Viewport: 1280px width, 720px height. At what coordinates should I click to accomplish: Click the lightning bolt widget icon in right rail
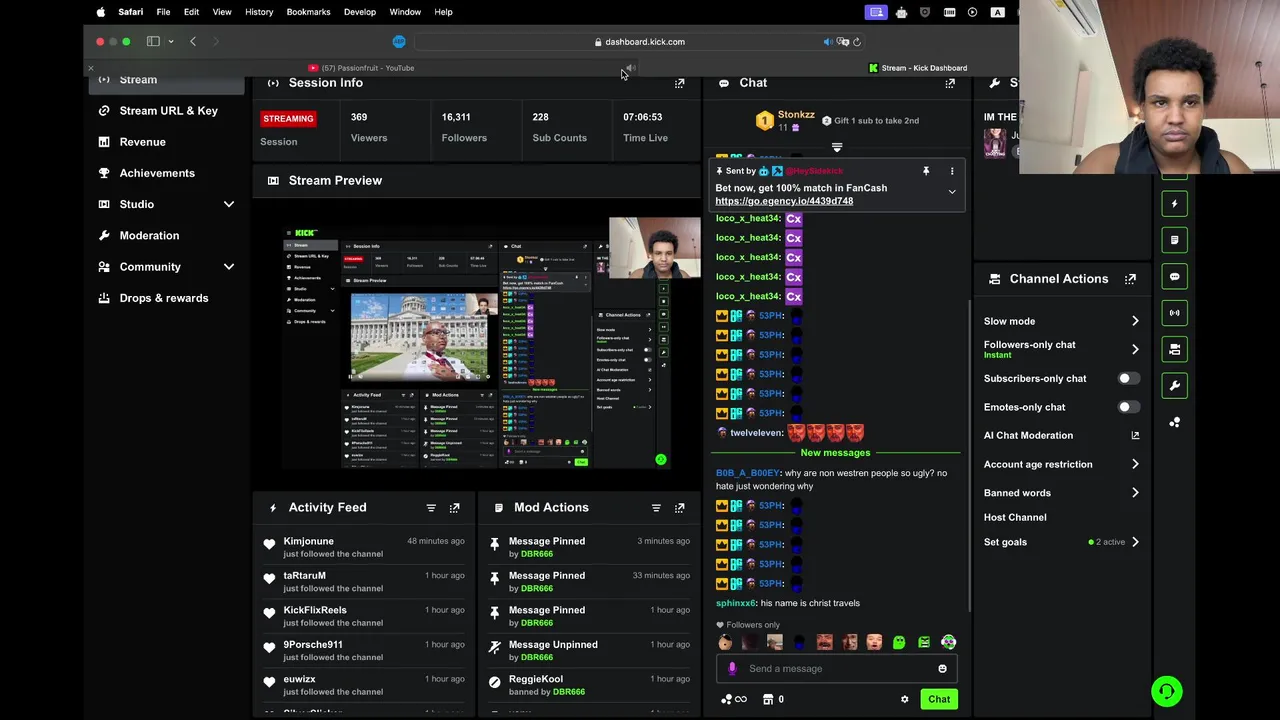[x=1175, y=204]
